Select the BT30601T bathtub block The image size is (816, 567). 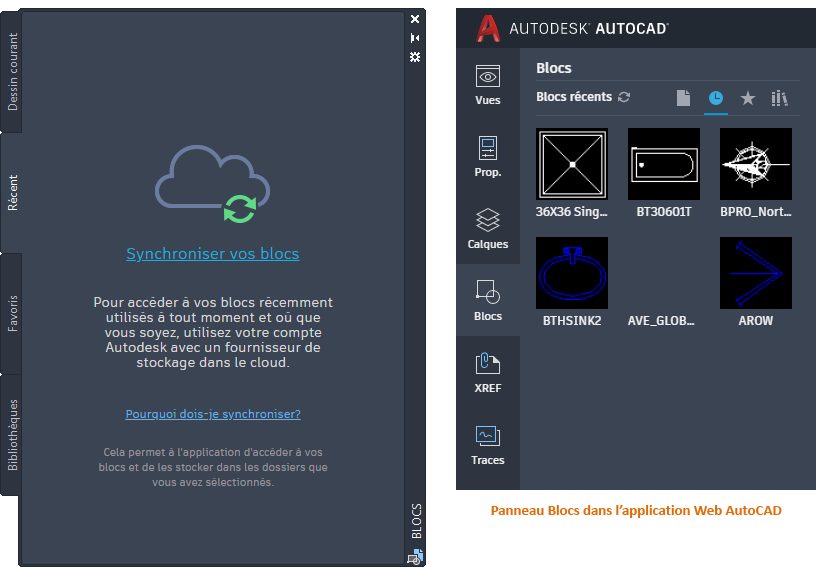[664, 164]
